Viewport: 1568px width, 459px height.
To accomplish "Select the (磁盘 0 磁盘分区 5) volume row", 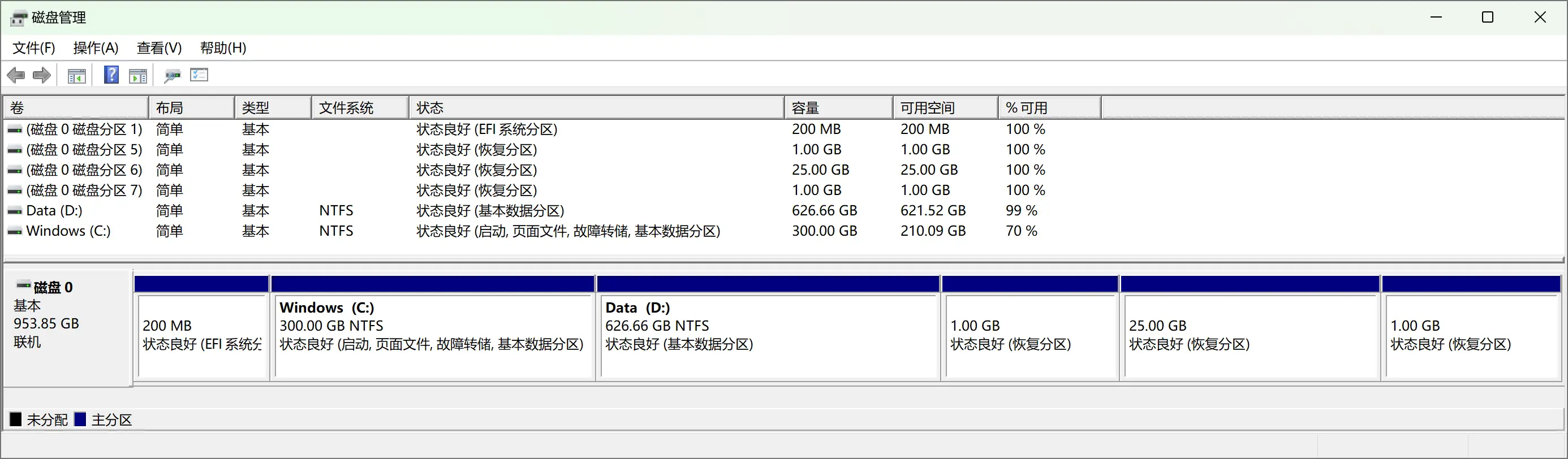I will pyautogui.click(x=84, y=150).
